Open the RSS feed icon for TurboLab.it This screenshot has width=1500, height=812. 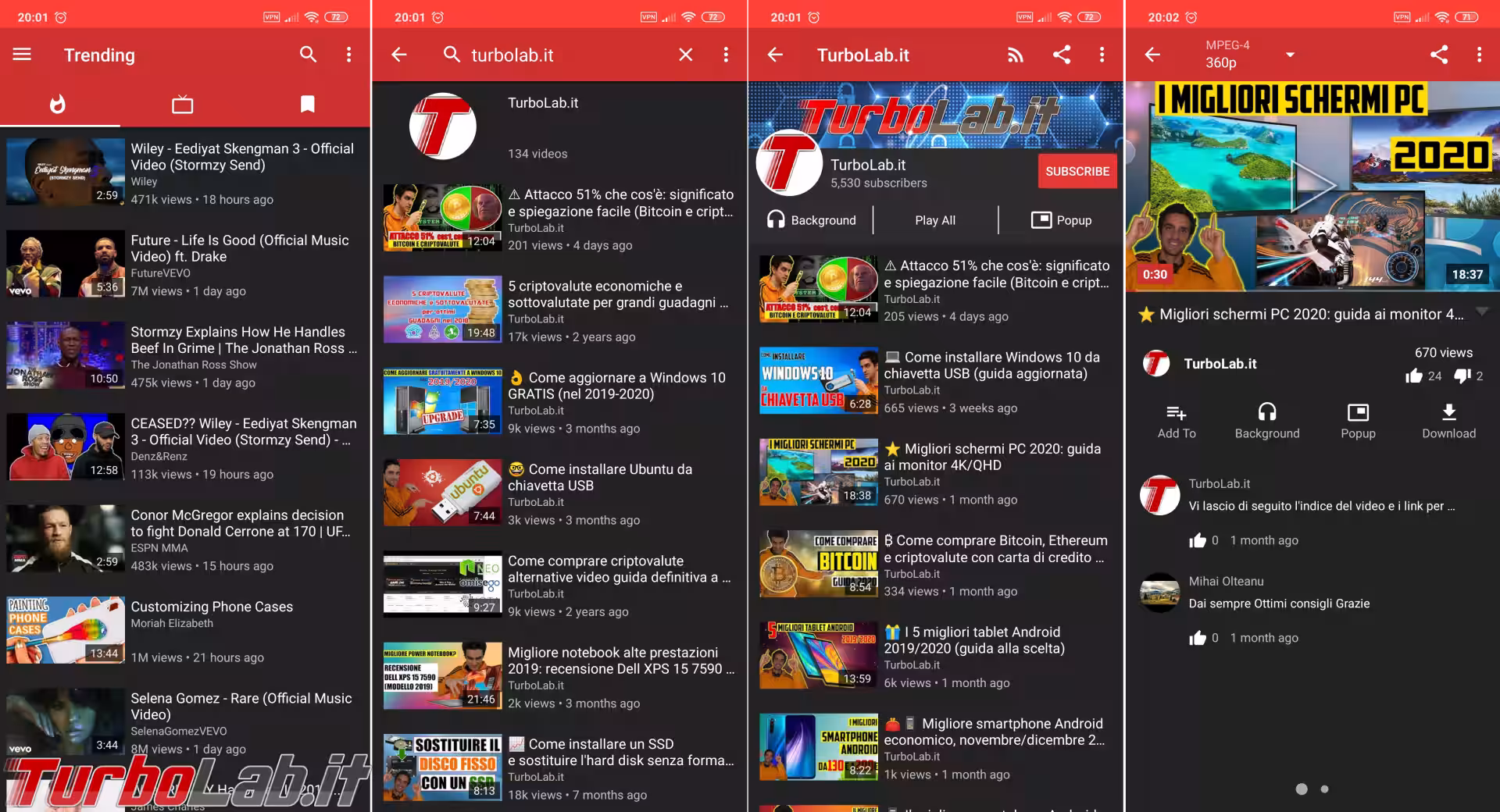[1015, 55]
